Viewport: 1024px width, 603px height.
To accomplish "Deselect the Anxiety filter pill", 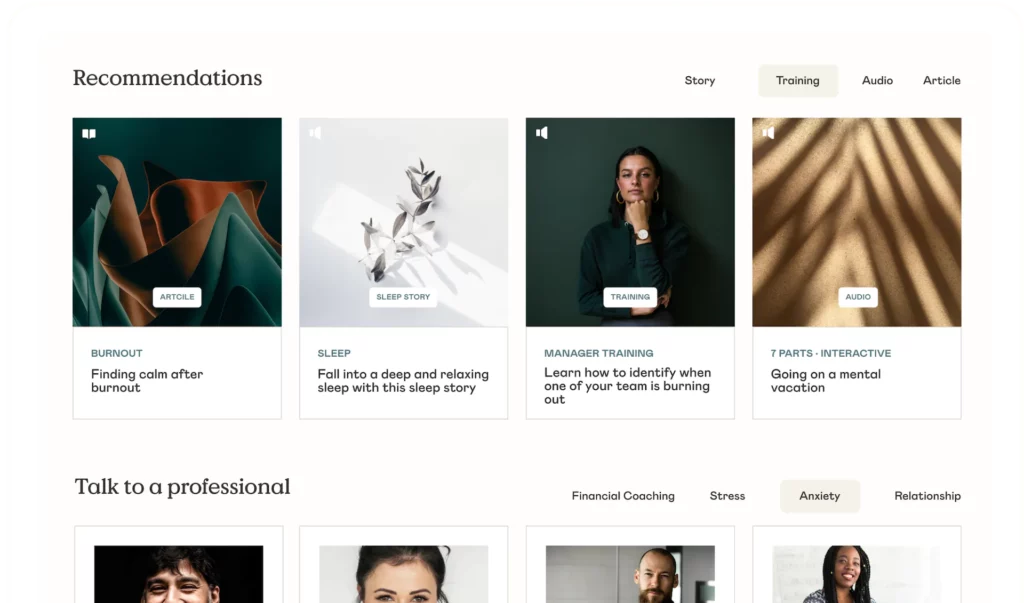I will 819,495.
